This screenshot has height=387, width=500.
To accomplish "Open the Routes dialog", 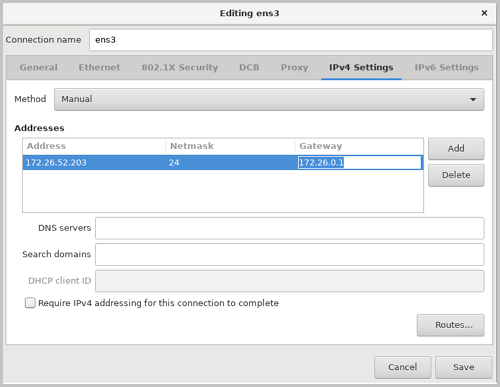I will (450, 325).
